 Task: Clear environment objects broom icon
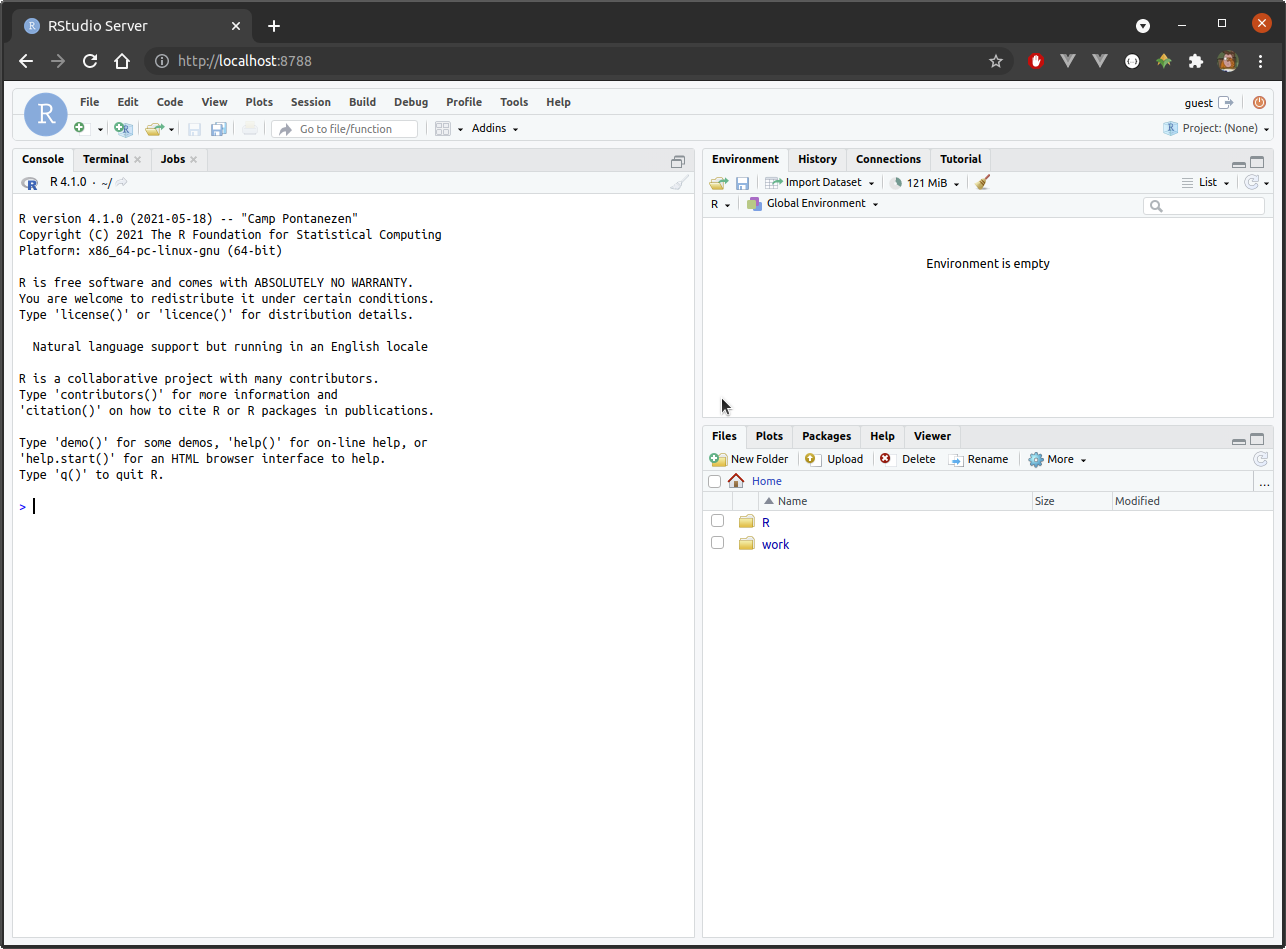coord(982,182)
